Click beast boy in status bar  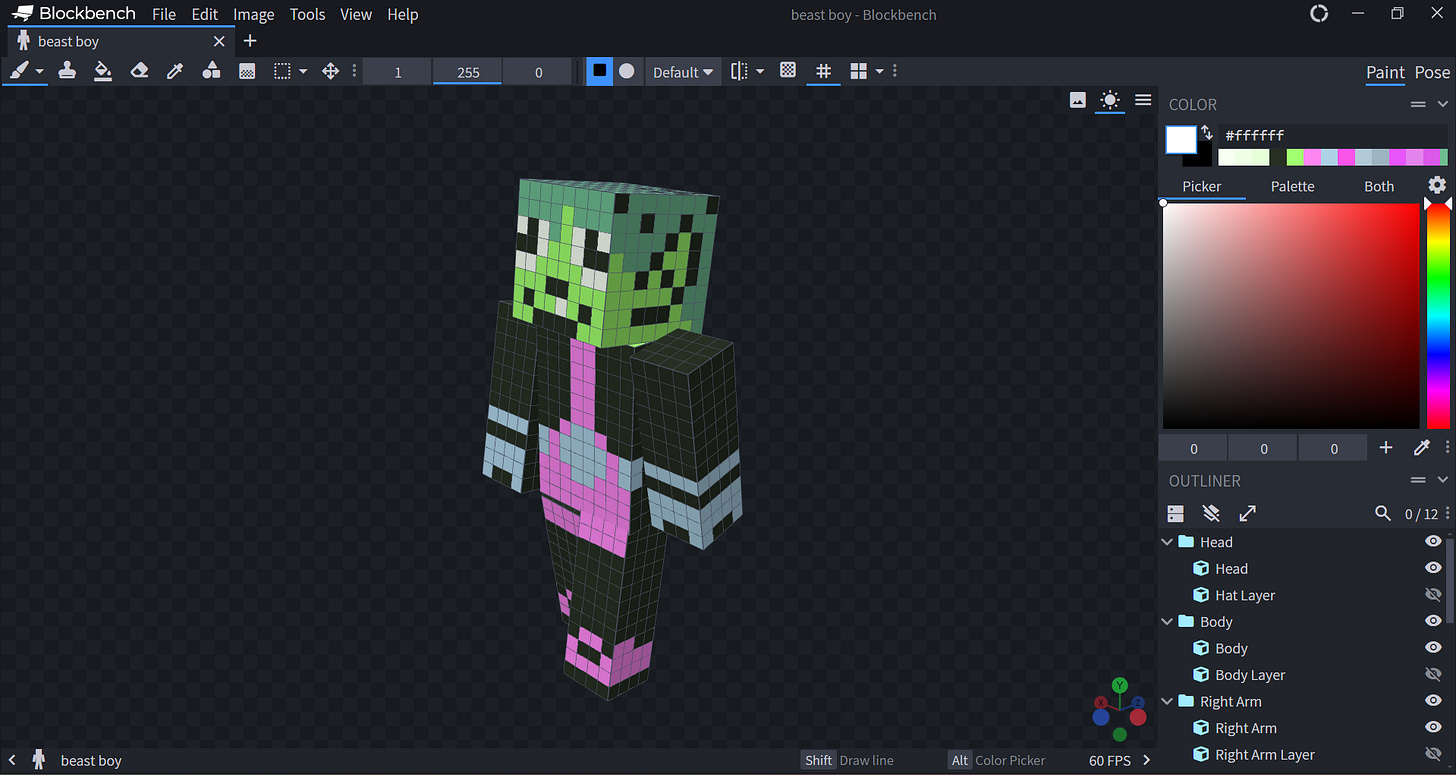tap(91, 761)
